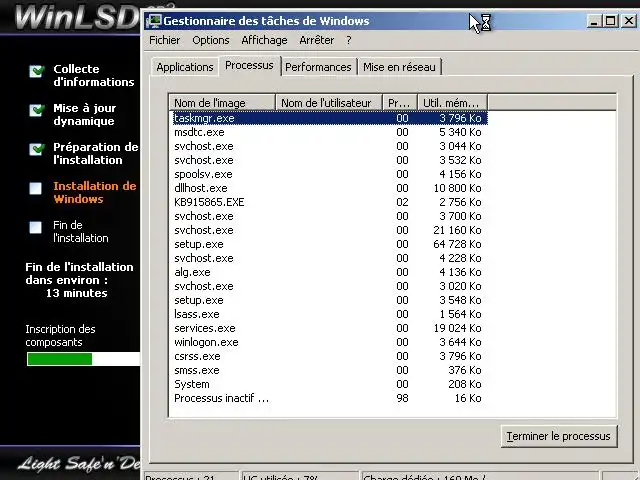Viewport: 640px width, 480px height.
Task: Sort by Pr... processor column header
Action: pos(400,103)
